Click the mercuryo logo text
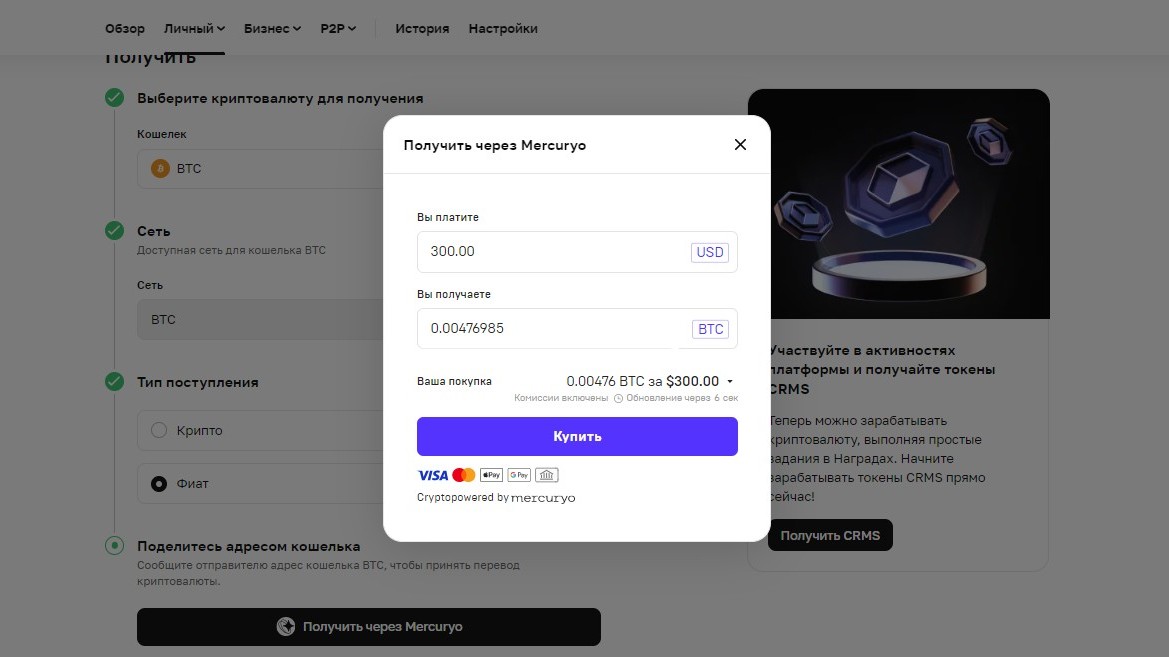This screenshot has width=1169, height=657. tap(543, 498)
